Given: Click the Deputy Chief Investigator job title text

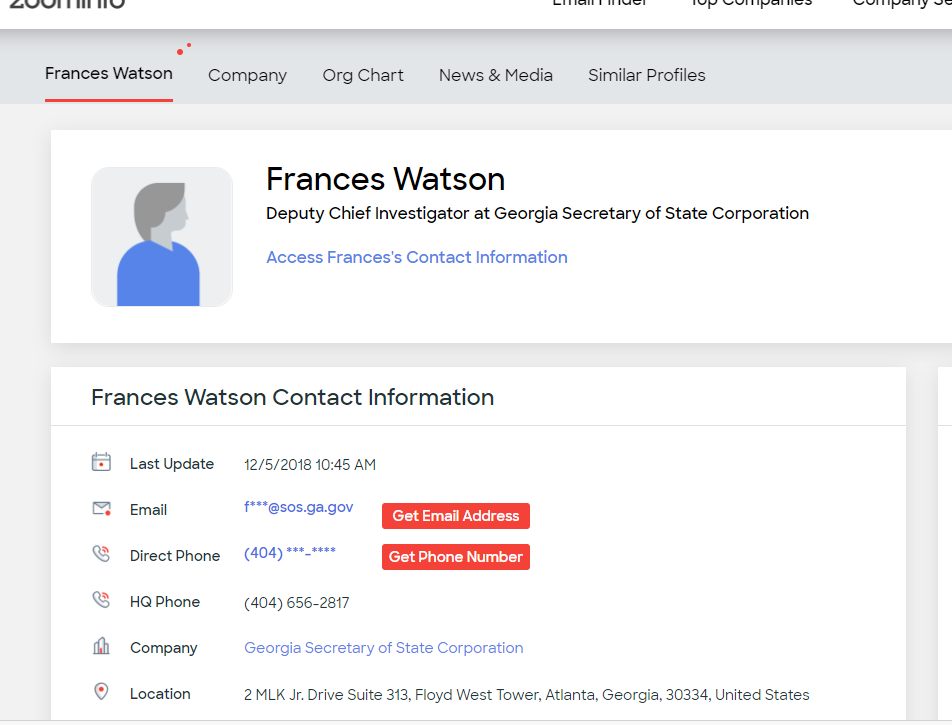Looking at the screenshot, I should 537,214.
